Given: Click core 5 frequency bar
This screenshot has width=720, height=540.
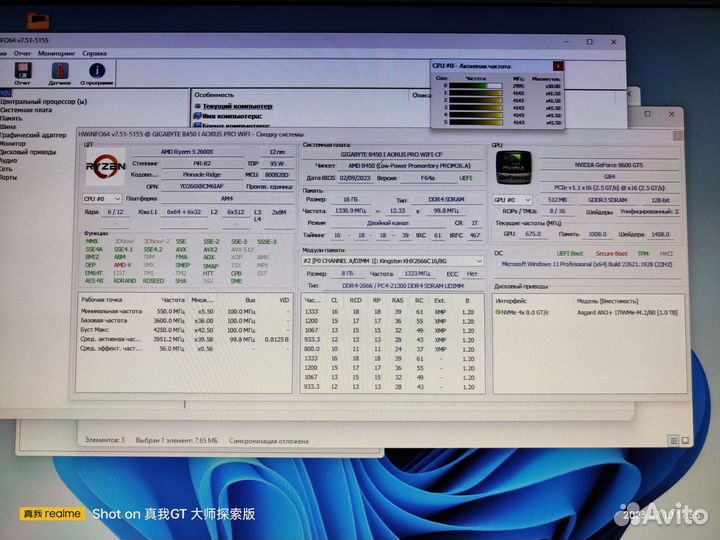Looking at the screenshot, I should tap(475, 122).
